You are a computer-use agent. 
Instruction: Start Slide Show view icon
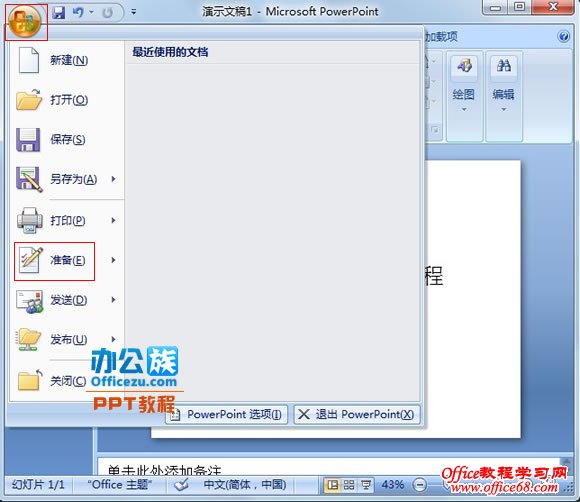(366, 485)
